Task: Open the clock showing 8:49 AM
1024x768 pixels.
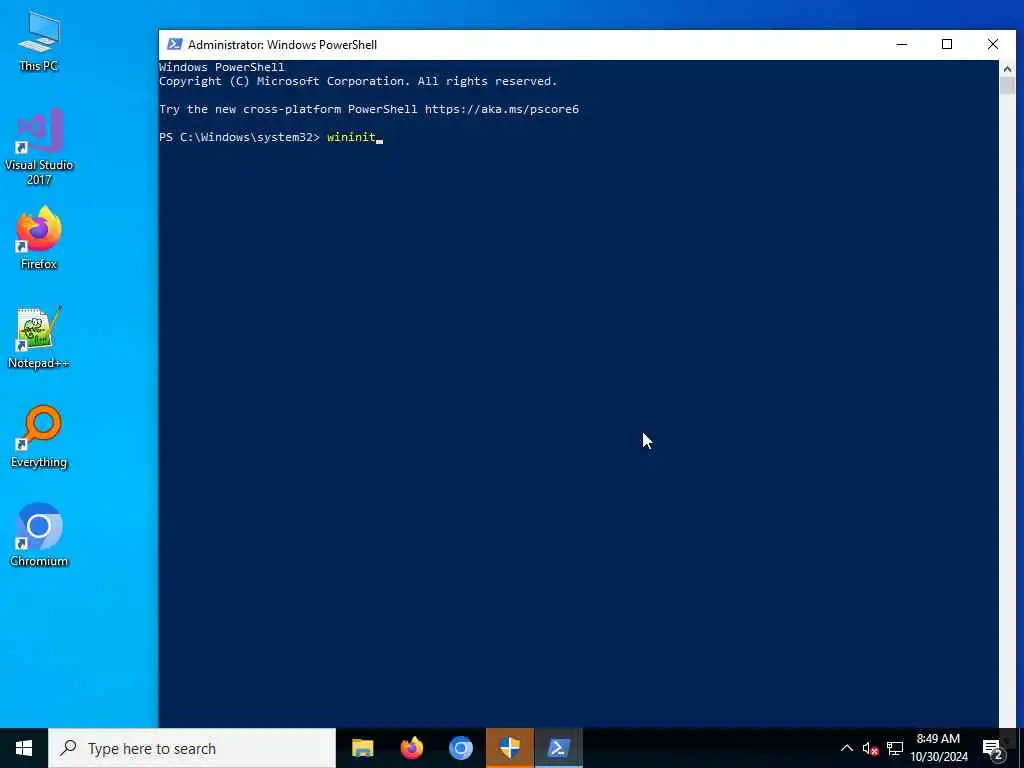Action: (x=938, y=748)
